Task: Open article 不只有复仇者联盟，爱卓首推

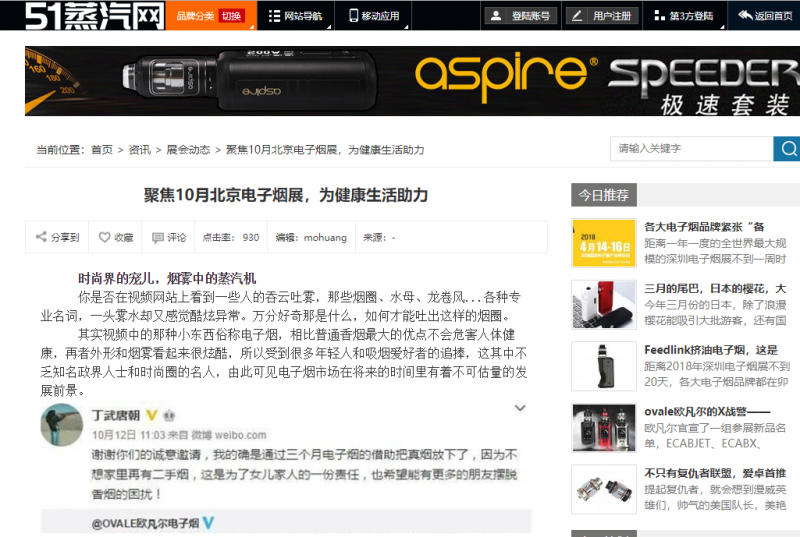Action: coord(715,473)
